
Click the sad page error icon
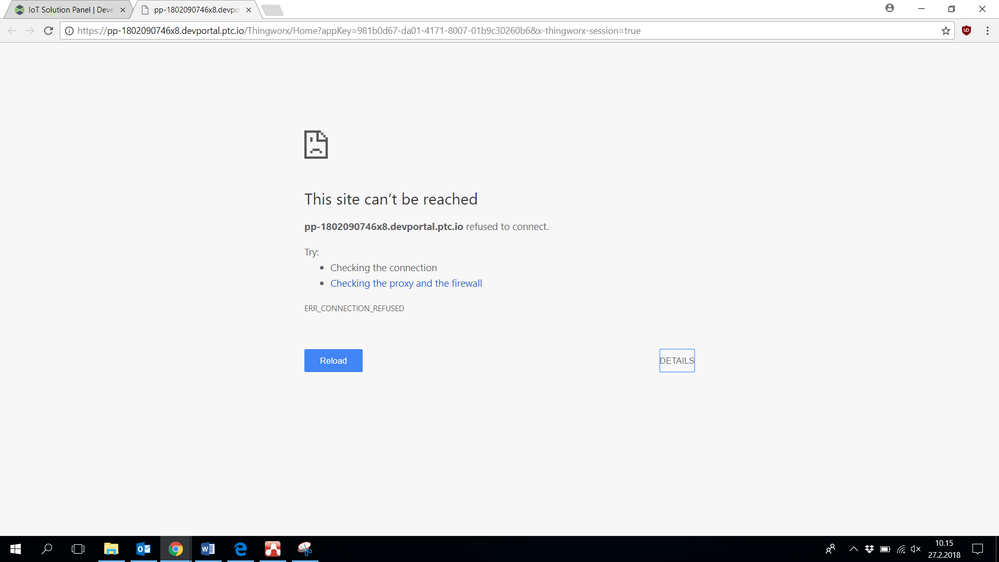click(x=316, y=145)
